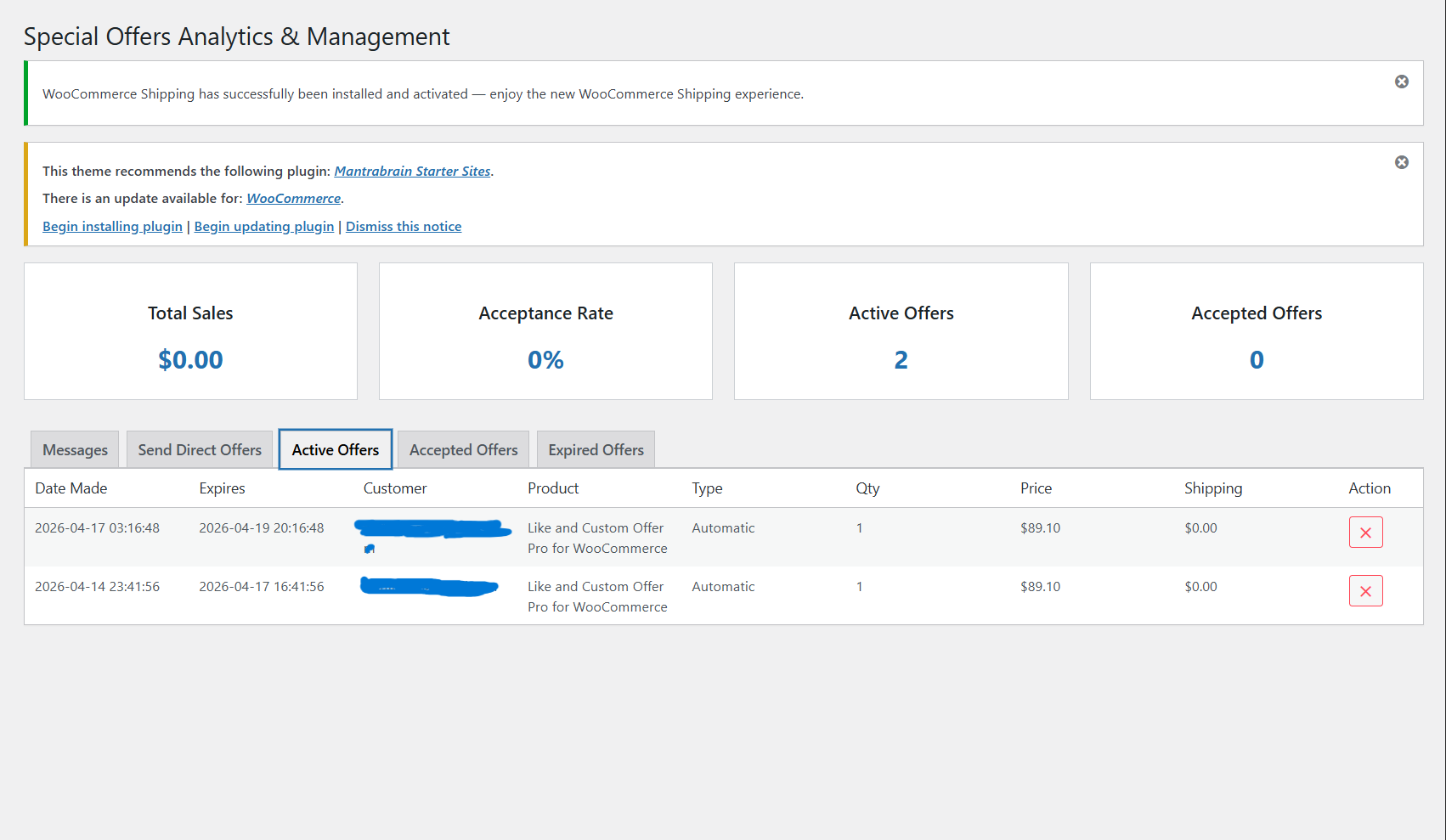
Task: Select the Acceptance Rate 0% card
Action: click(545, 331)
